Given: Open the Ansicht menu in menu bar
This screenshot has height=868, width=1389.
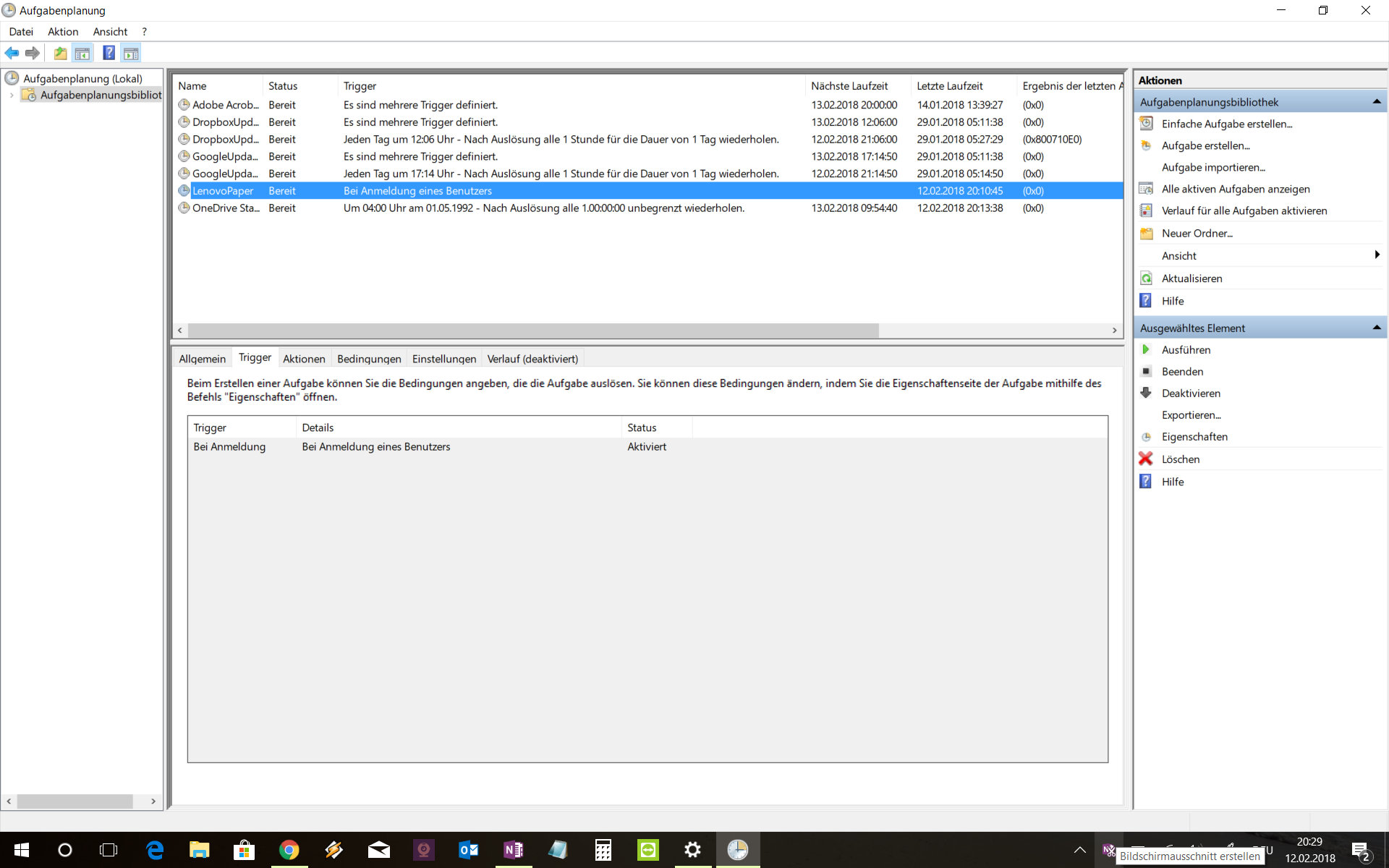Looking at the screenshot, I should (110, 31).
